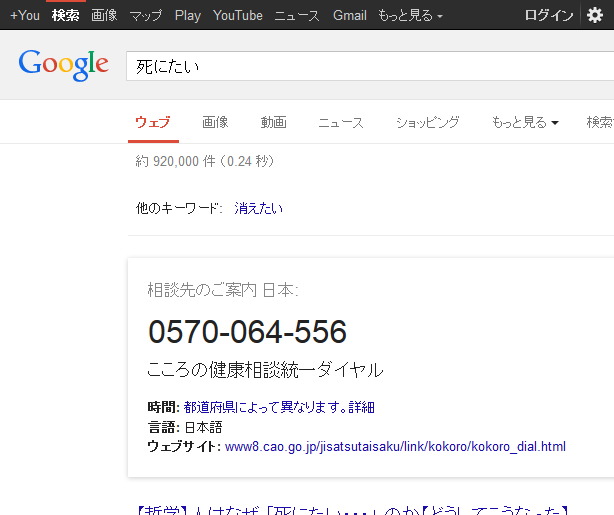
Task: Click the ログイン button
Action: point(549,16)
